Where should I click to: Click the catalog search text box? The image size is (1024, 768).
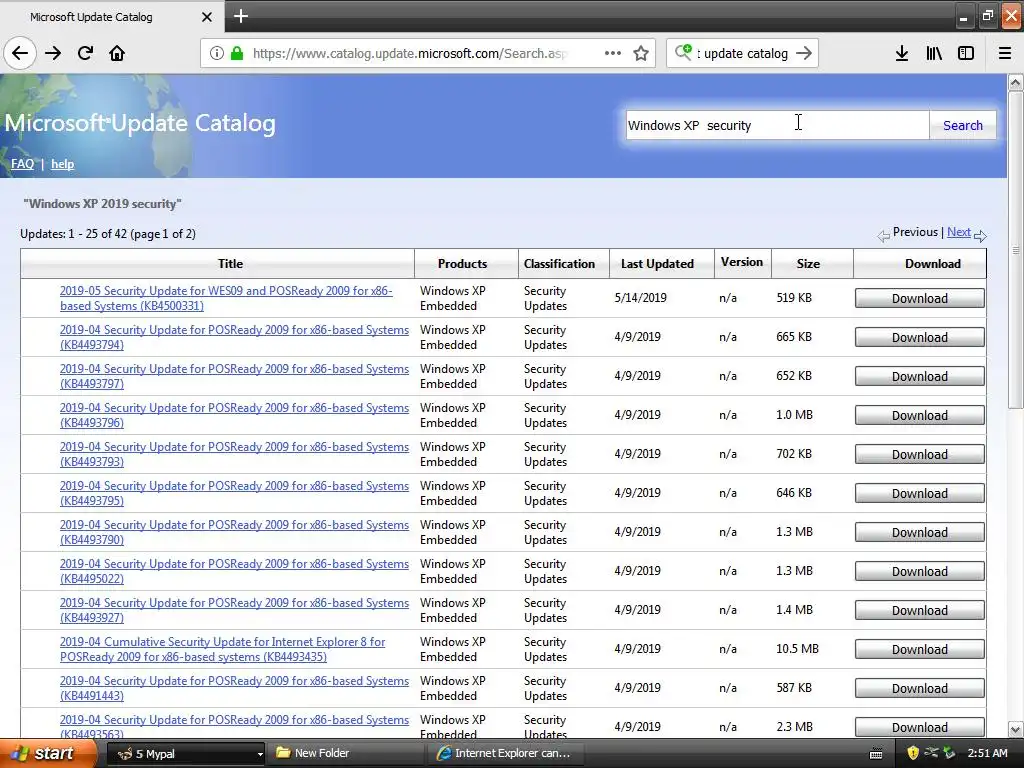click(x=777, y=125)
